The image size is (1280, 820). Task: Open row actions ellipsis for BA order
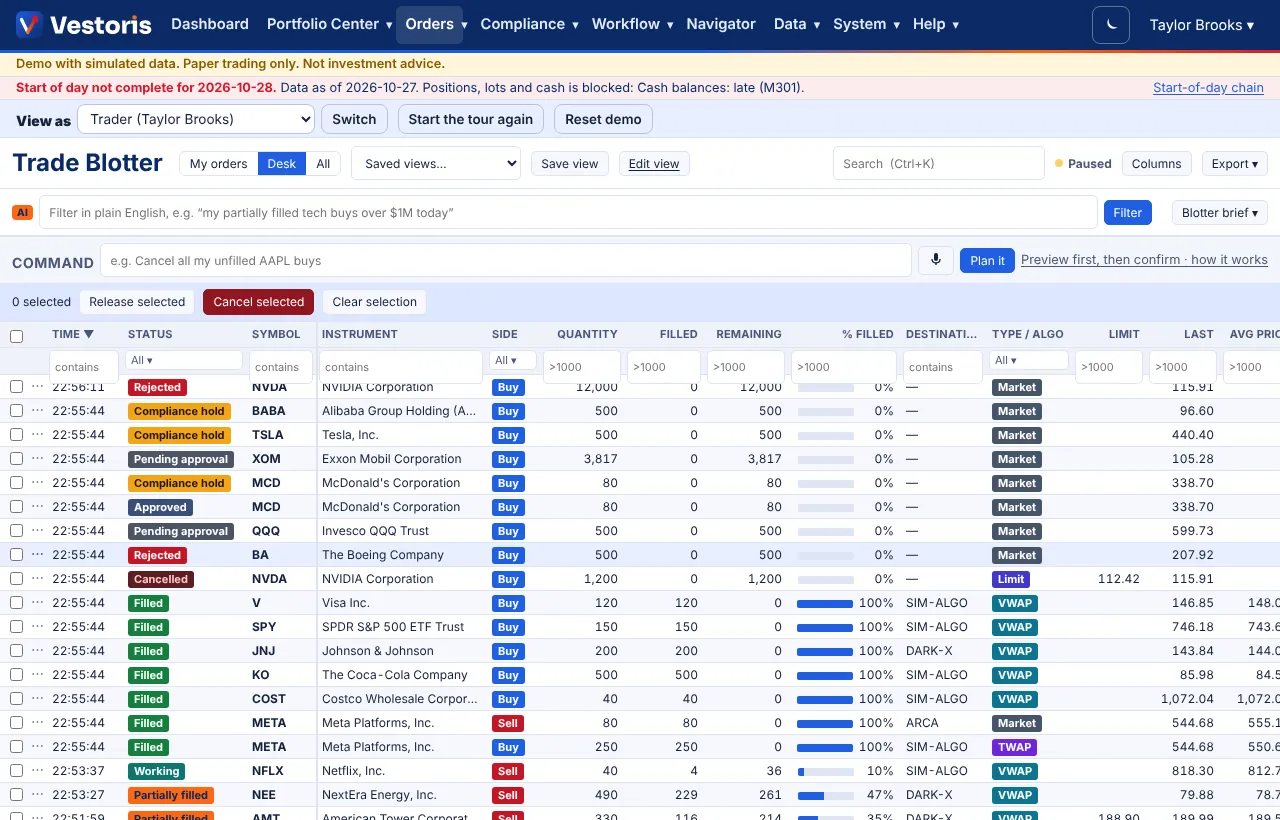[x=37, y=555]
